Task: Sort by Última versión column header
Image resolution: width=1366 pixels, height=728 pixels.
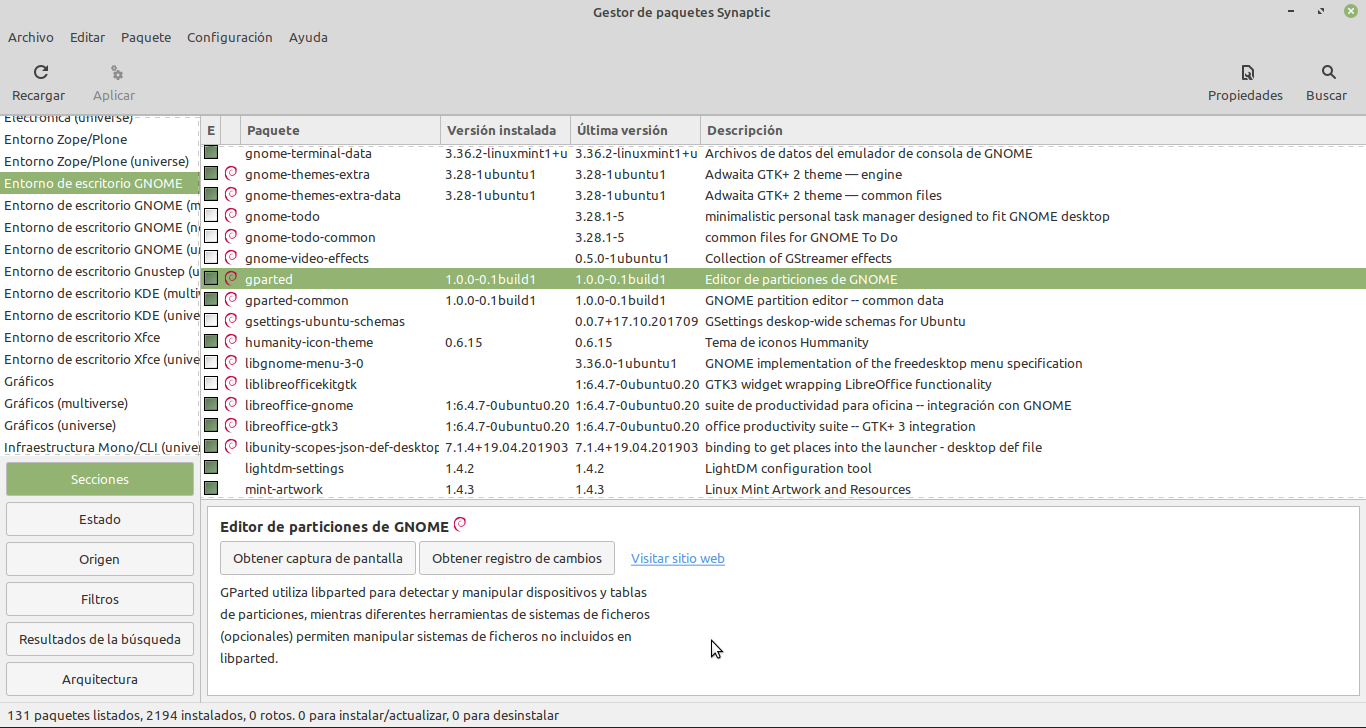Action: point(635,130)
